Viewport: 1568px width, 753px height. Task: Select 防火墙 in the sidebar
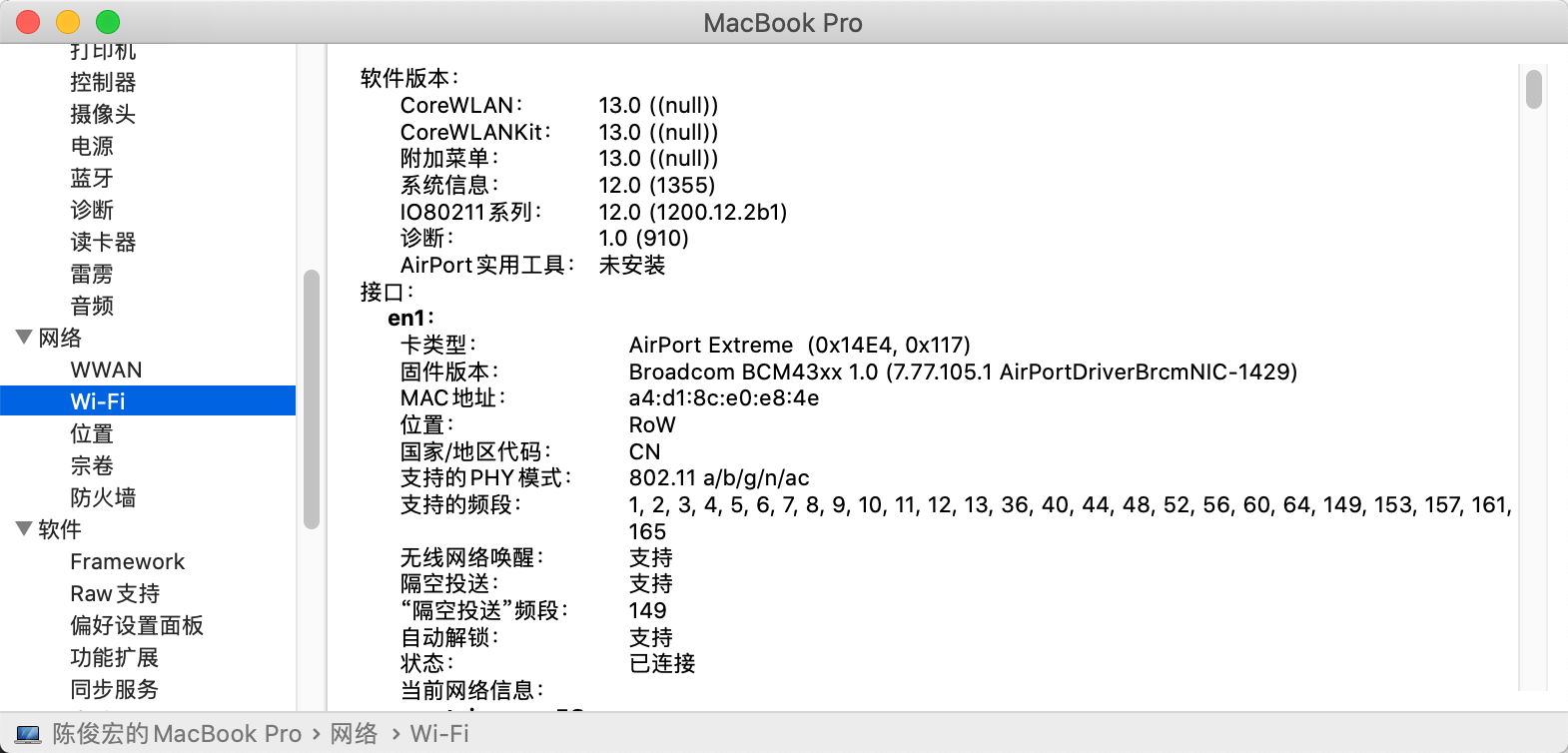(x=103, y=497)
